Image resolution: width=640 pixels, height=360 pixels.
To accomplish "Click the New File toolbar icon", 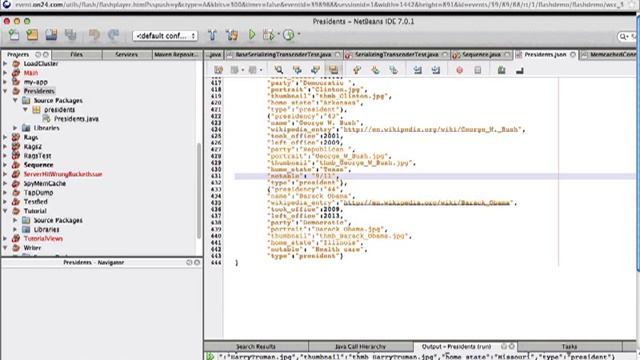I will pyautogui.click(x=14, y=35).
